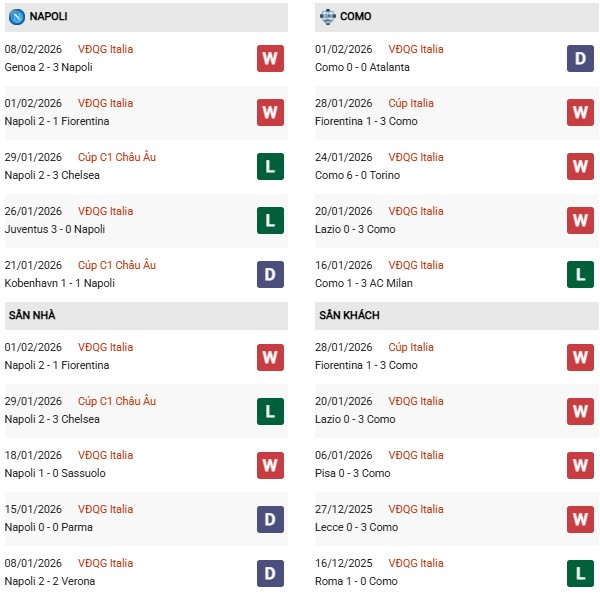Screen dimensions: 600x594
Task: Select the Pisa 0 - 3 Como match
Action: tap(356, 473)
